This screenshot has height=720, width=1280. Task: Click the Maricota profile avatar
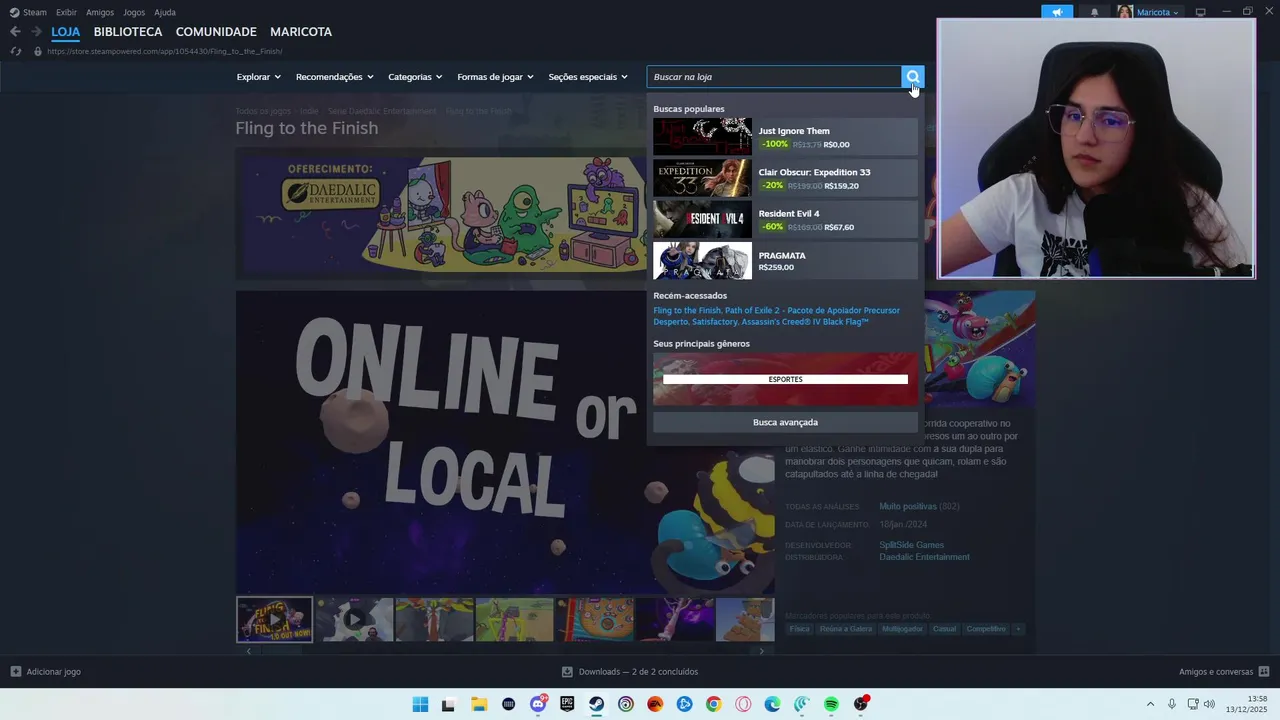[x=1125, y=12]
